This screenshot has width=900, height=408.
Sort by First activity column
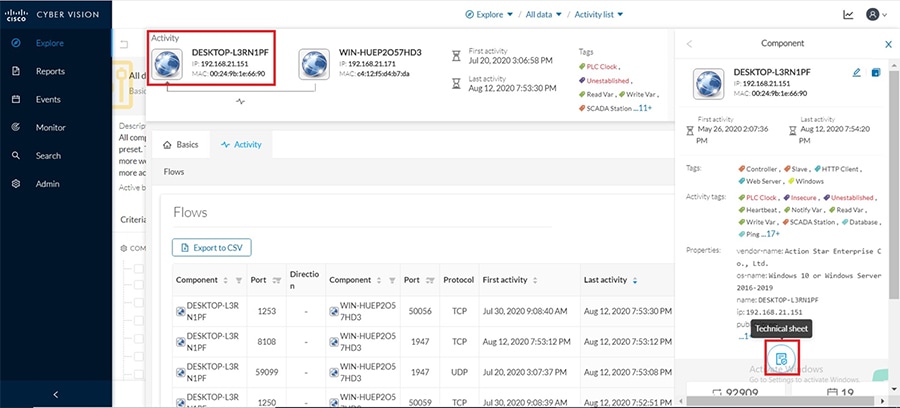tap(536, 280)
